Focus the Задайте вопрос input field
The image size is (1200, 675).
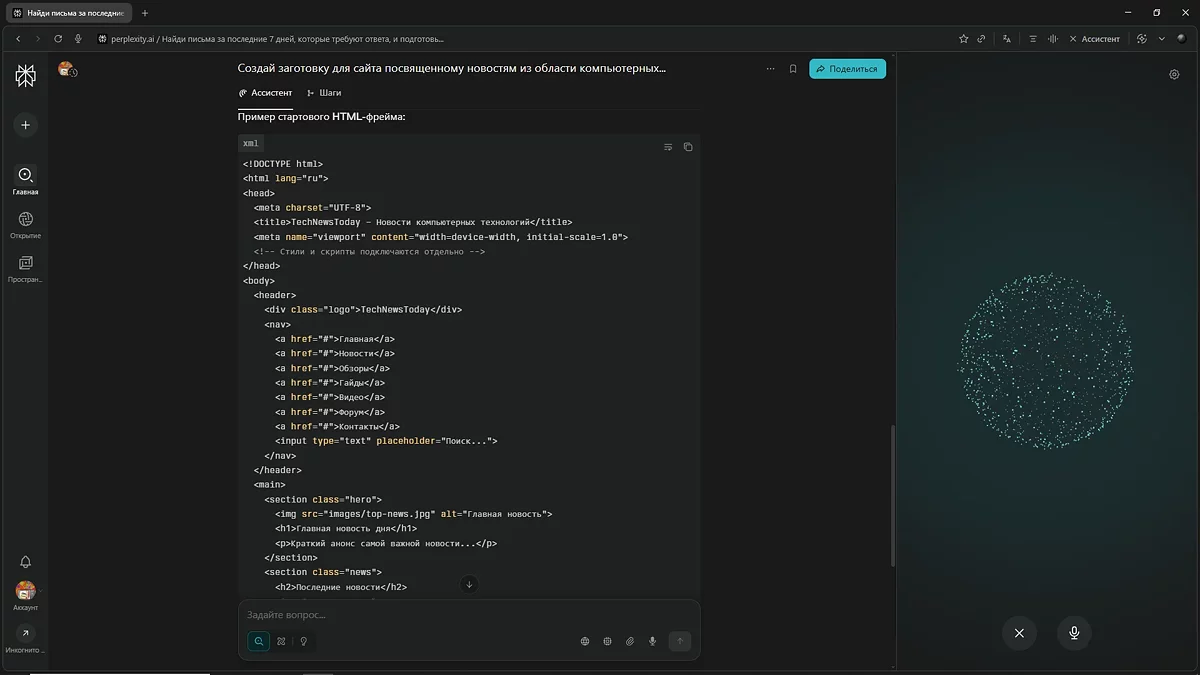point(469,615)
